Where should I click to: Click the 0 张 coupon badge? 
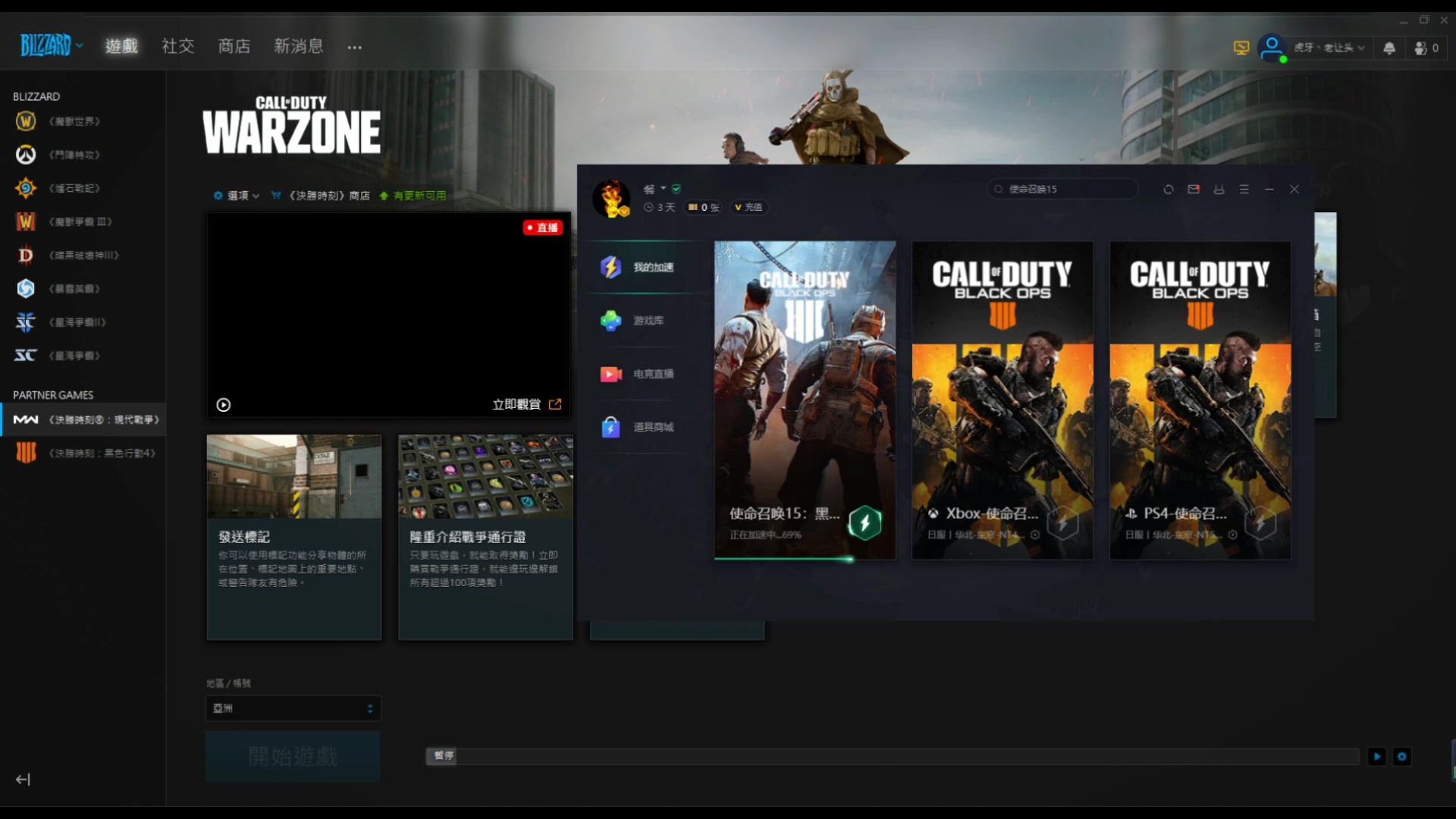click(703, 207)
